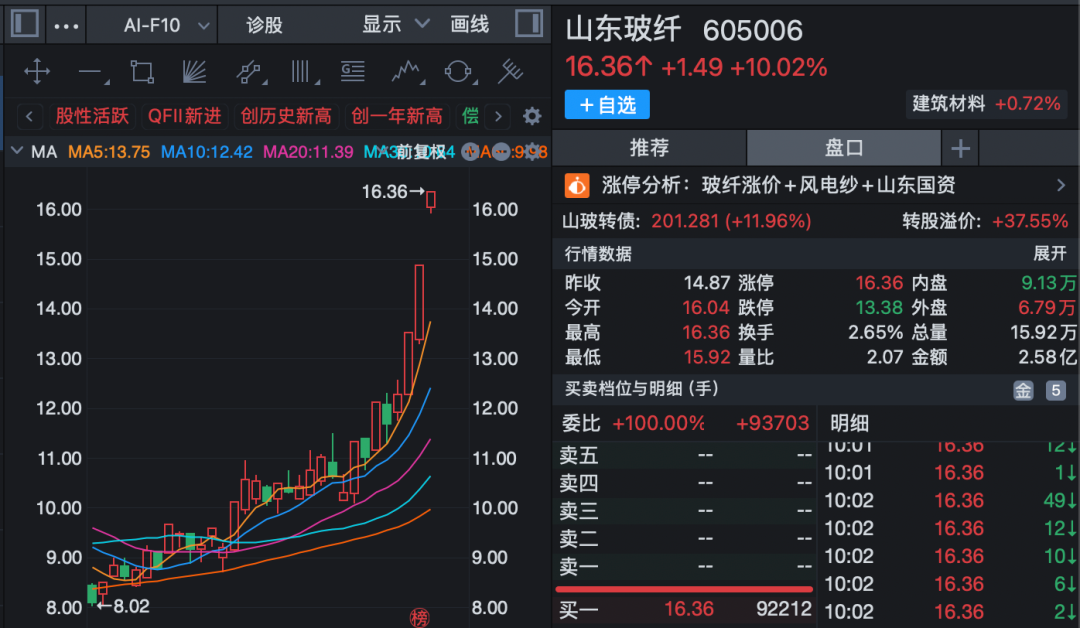
Task: Select the horizontal line drawing tool
Action: pos(92,72)
